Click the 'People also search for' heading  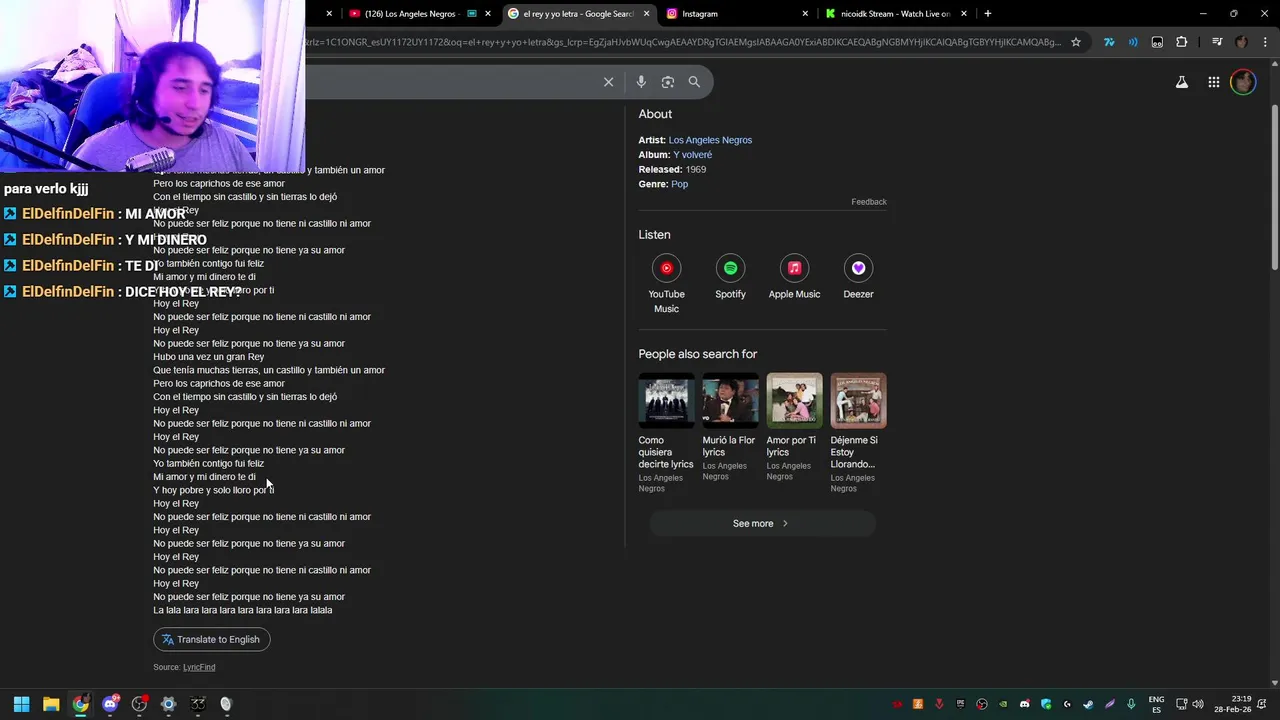tap(698, 354)
